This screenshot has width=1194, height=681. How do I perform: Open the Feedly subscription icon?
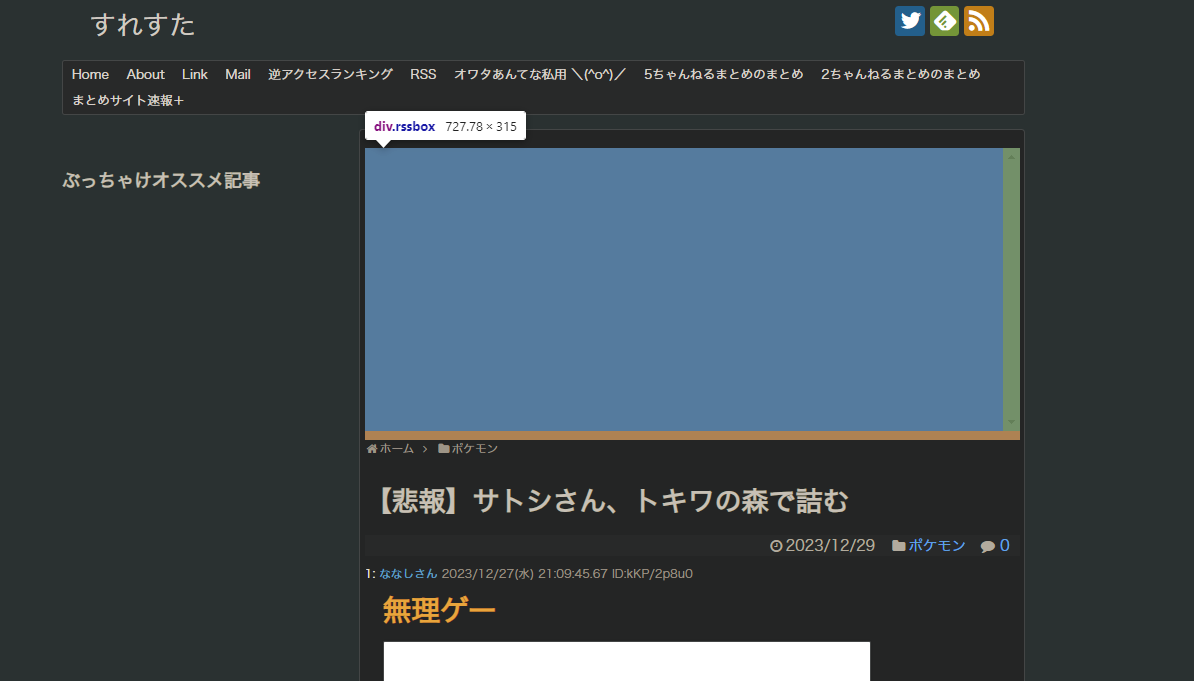click(x=944, y=20)
